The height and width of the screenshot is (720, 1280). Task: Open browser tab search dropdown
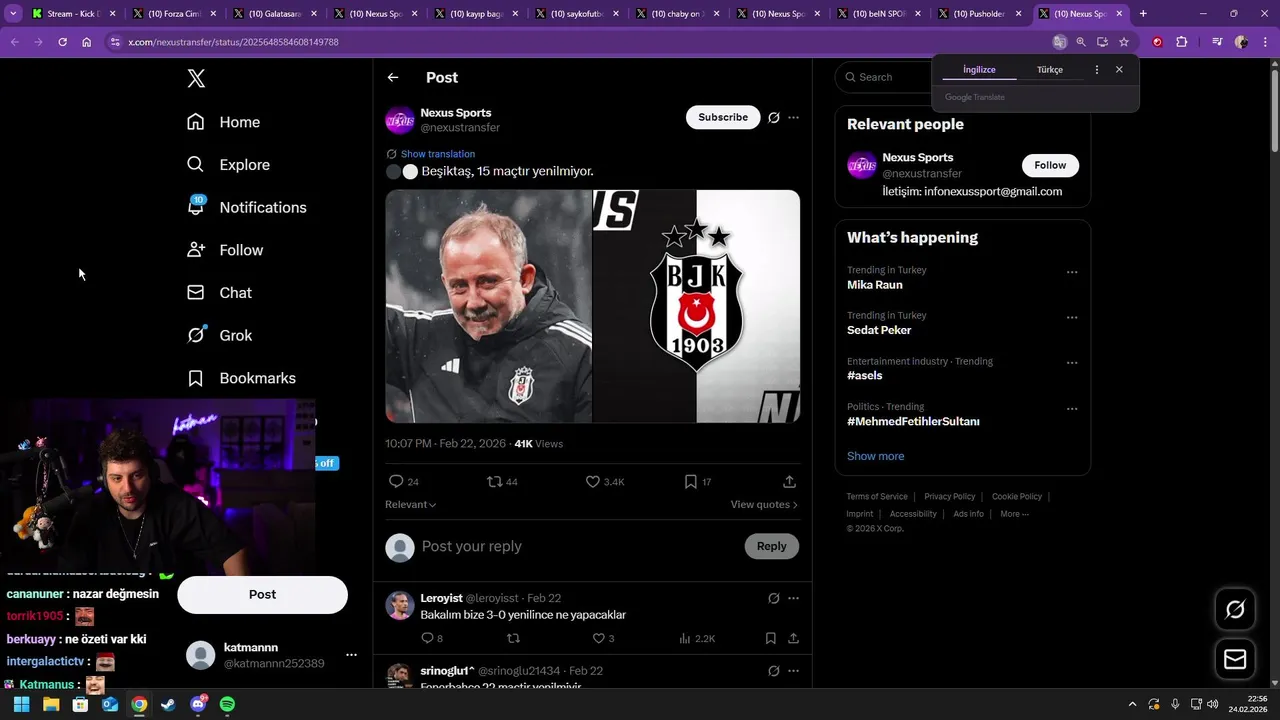click(13, 14)
